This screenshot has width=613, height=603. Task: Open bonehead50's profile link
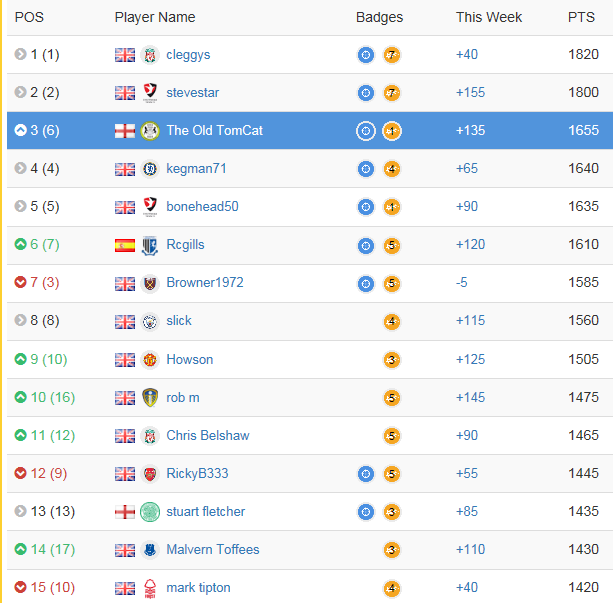click(202, 206)
